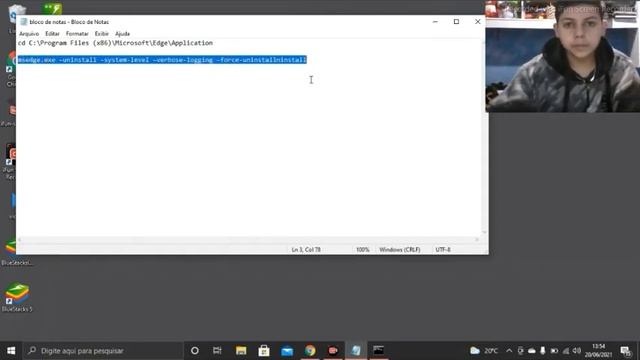Minimize the Bloco de Notas window

coord(435,22)
